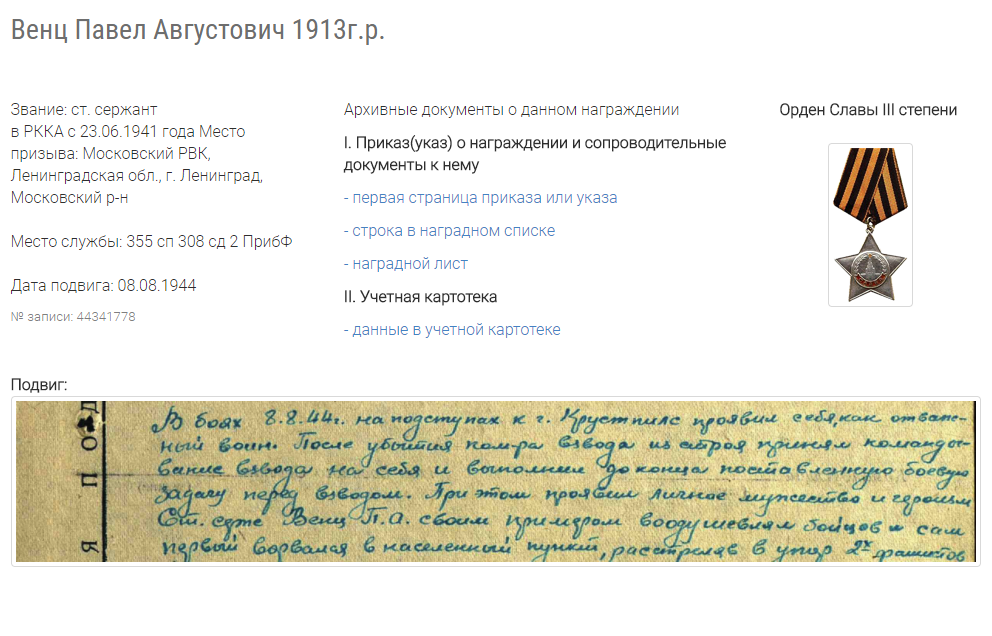Click the 'Подвиг:' label above the scan
The width and height of the screenshot is (992, 636).
39,384
